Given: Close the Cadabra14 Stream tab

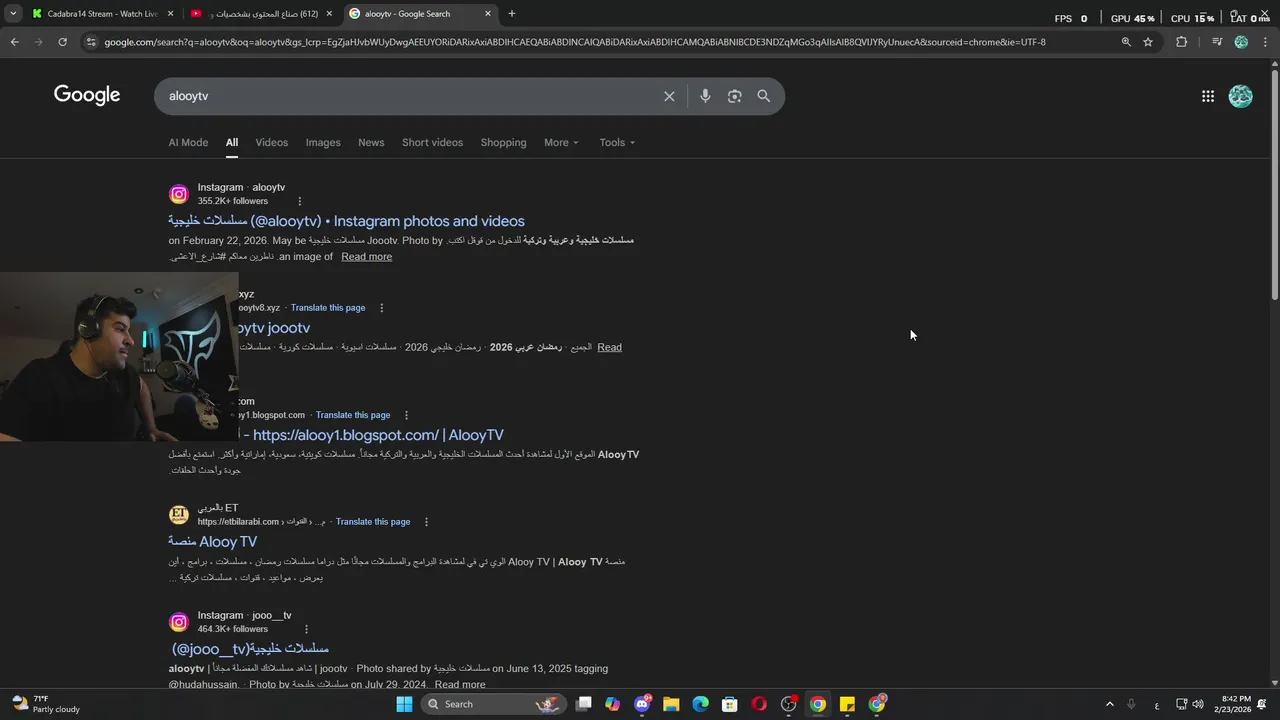Looking at the screenshot, I should click(x=170, y=14).
